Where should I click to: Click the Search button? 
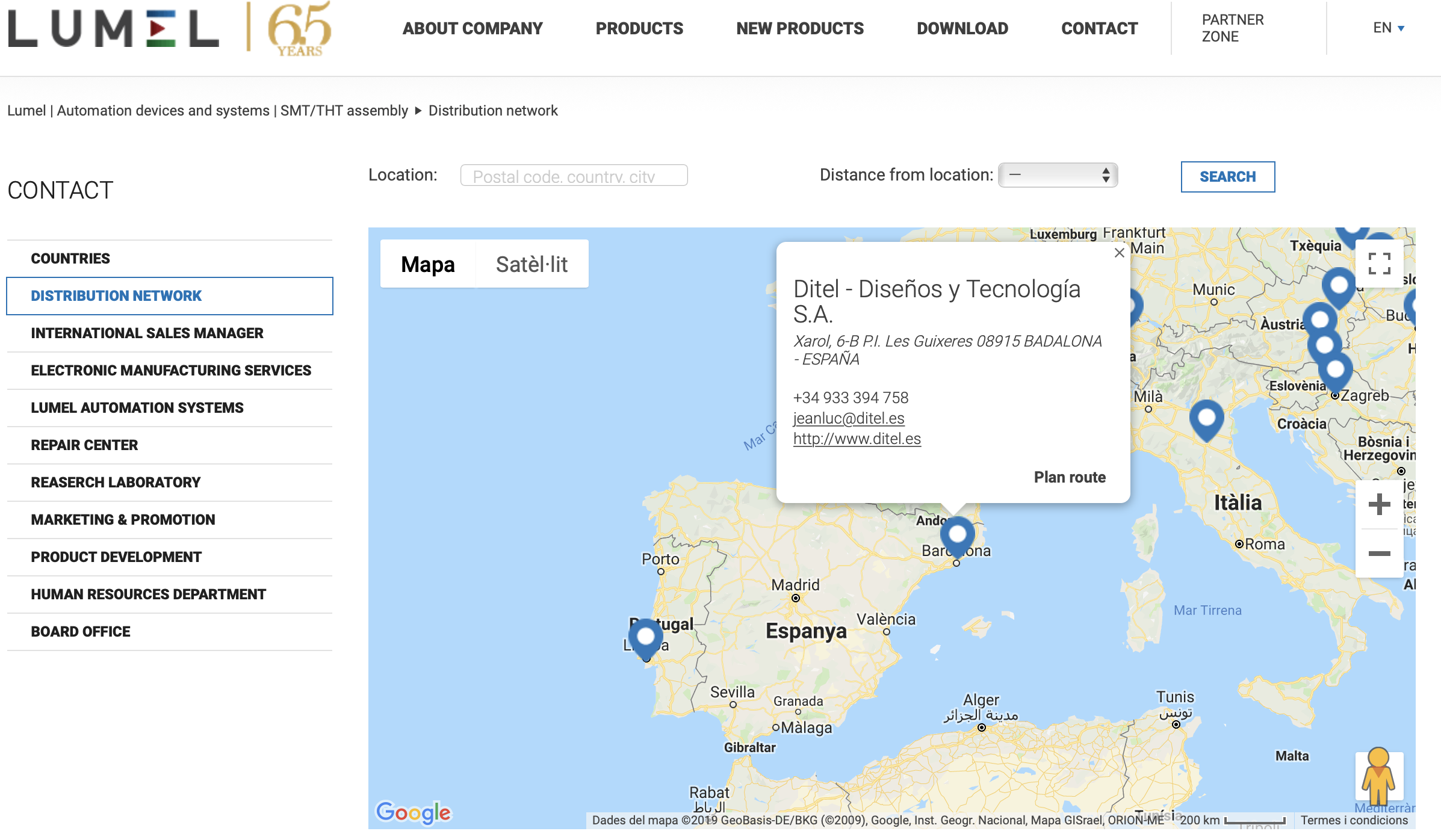[1228, 177]
